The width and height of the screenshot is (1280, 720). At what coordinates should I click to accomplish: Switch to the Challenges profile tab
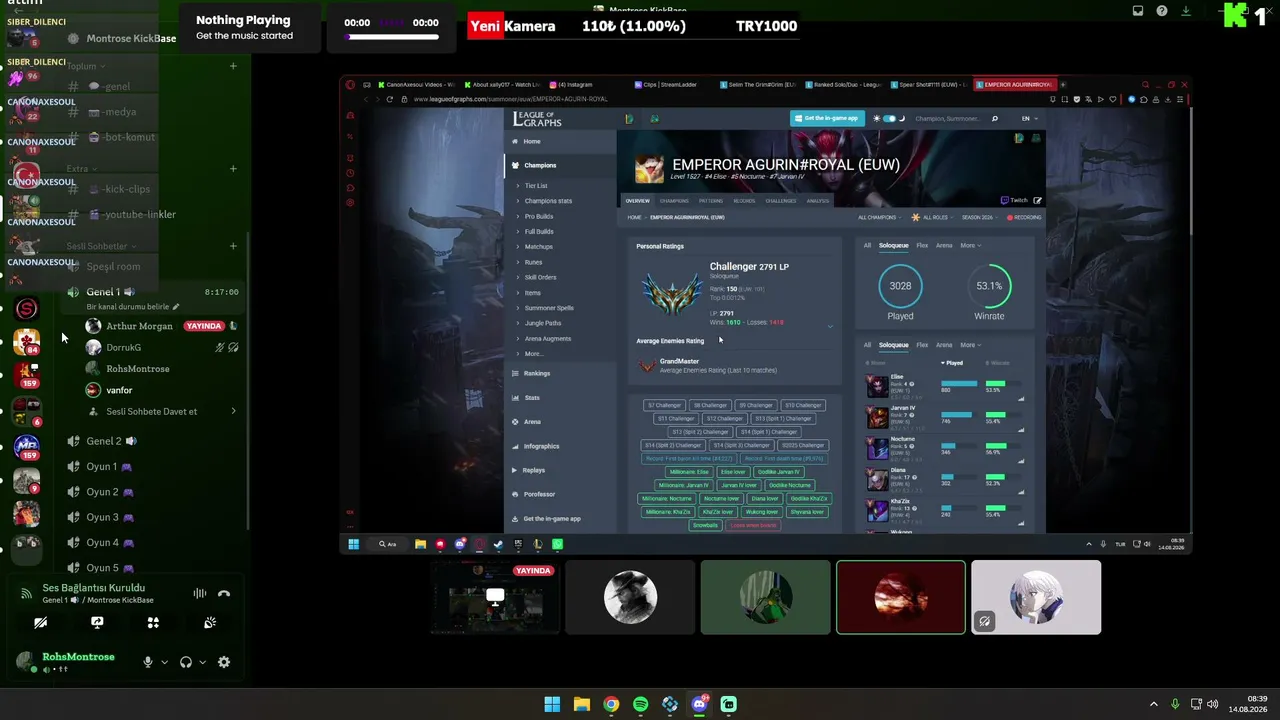pyautogui.click(x=781, y=201)
